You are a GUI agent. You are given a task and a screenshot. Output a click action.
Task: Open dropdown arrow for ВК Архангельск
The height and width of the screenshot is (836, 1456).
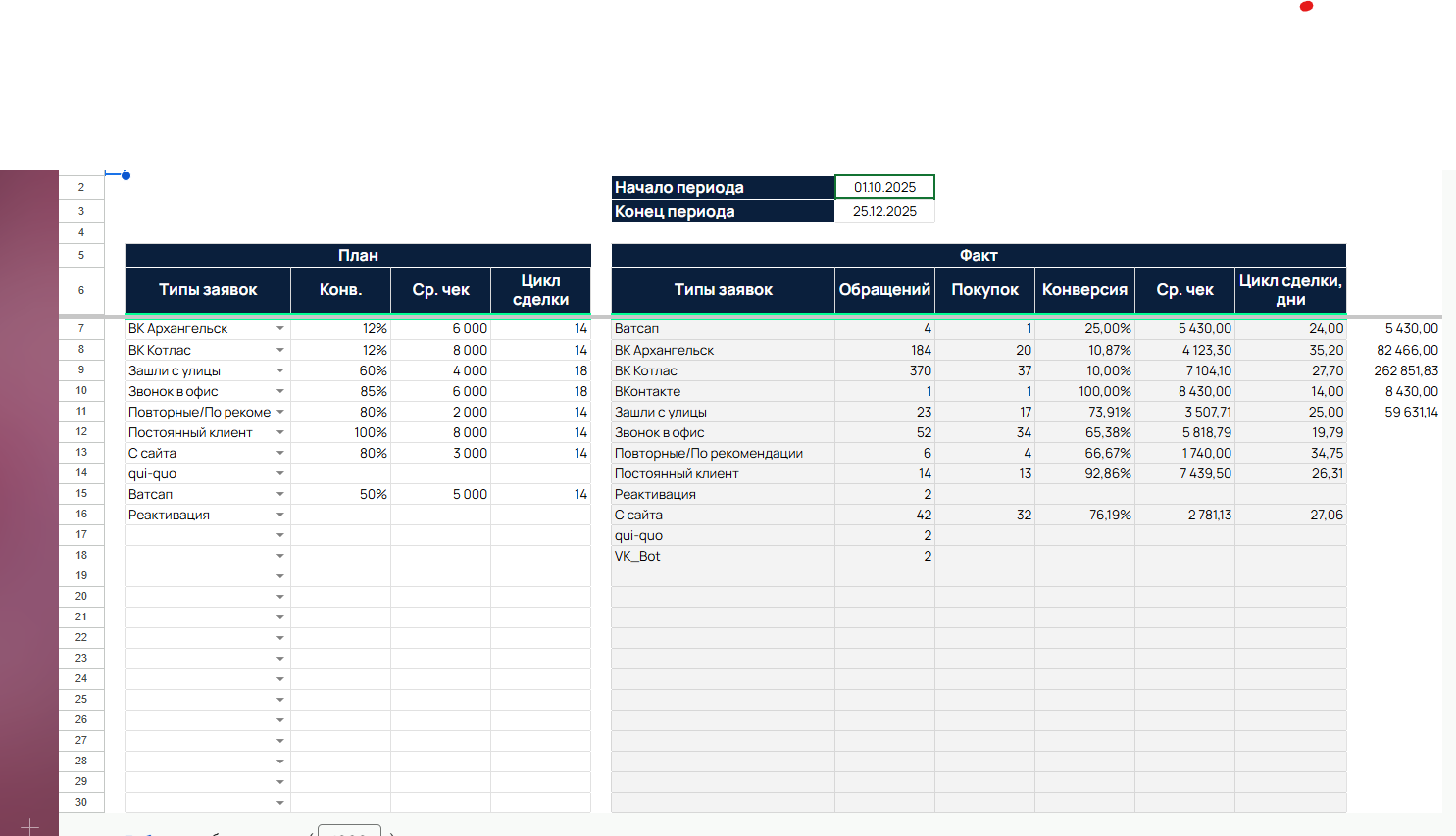pyautogui.click(x=280, y=329)
